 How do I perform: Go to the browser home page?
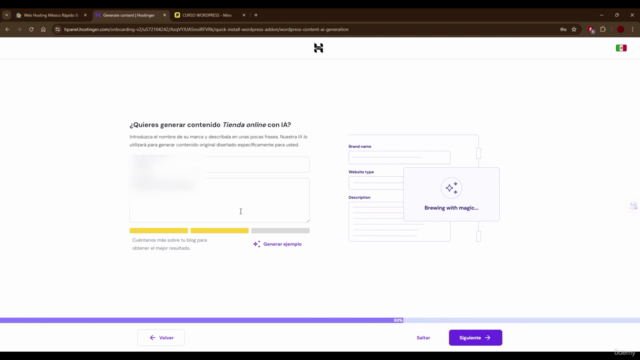click(43, 29)
